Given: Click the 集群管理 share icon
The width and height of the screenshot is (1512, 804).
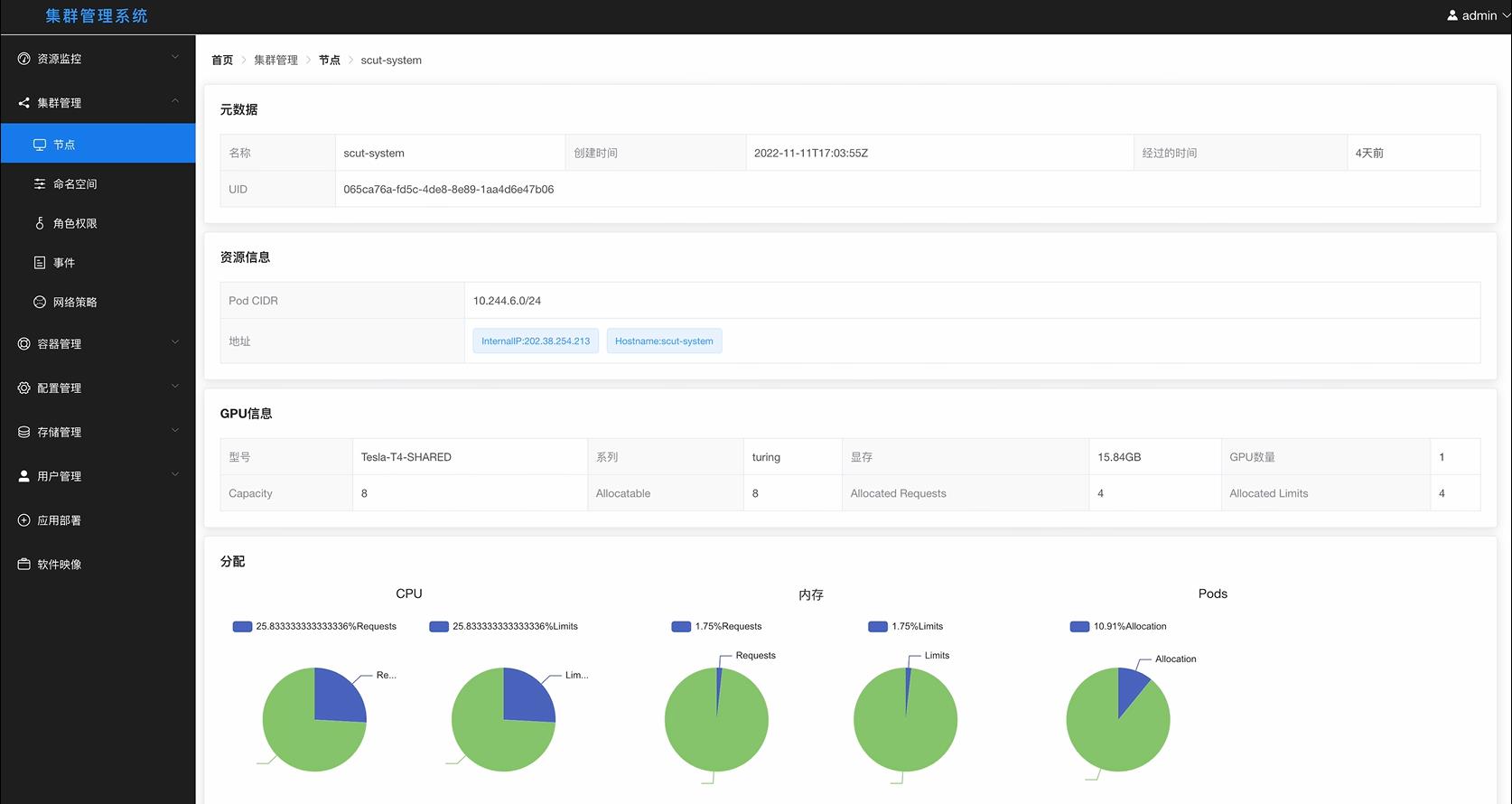Looking at the screenshot, I should click(24, 103).
